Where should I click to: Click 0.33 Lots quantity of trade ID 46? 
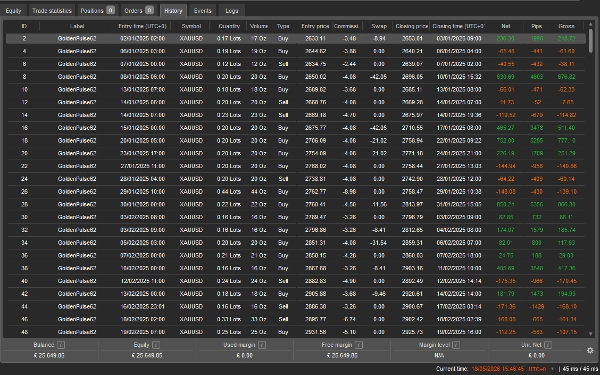click(x=229, y=319)
